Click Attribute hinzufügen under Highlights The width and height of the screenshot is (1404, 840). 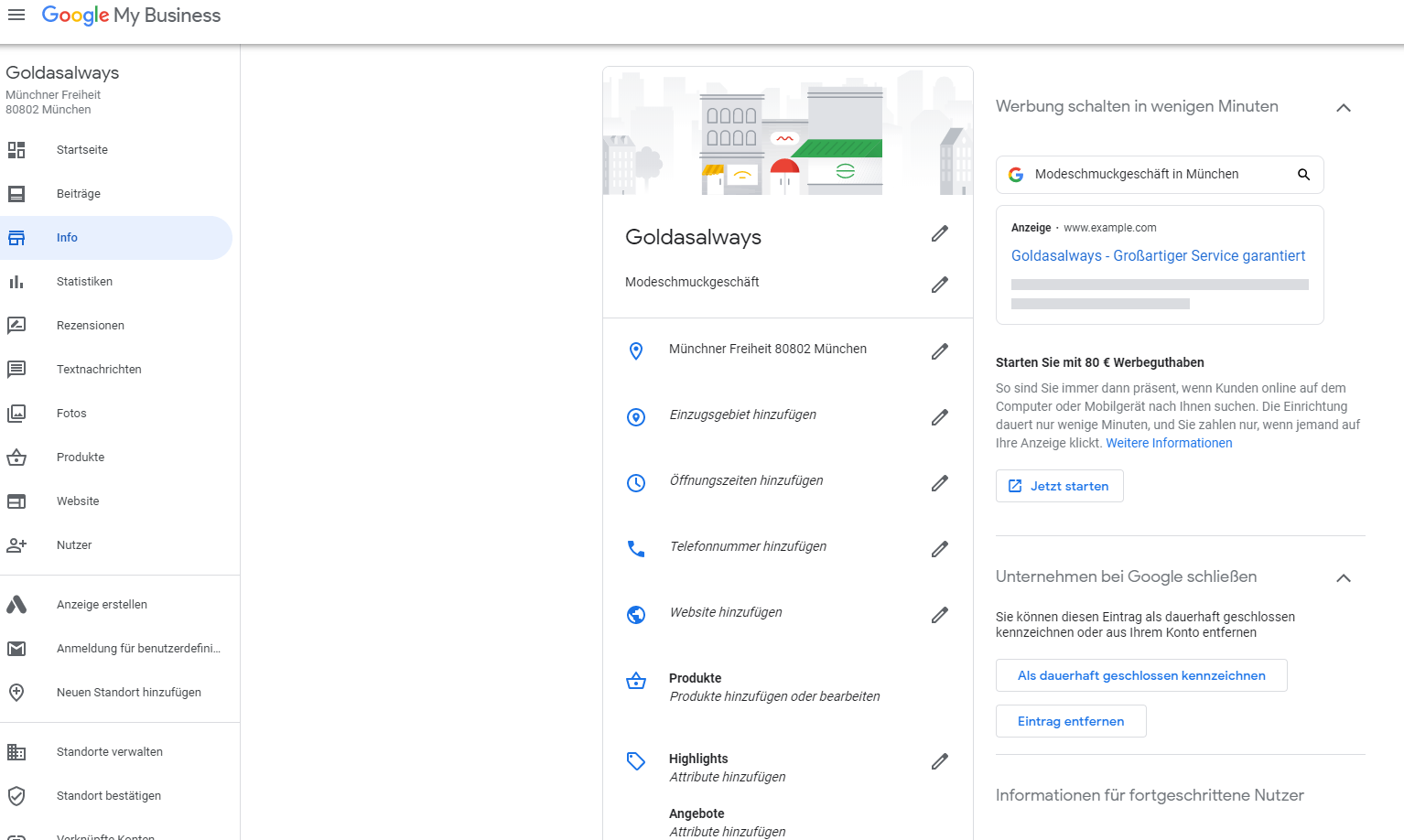point(728,777)
